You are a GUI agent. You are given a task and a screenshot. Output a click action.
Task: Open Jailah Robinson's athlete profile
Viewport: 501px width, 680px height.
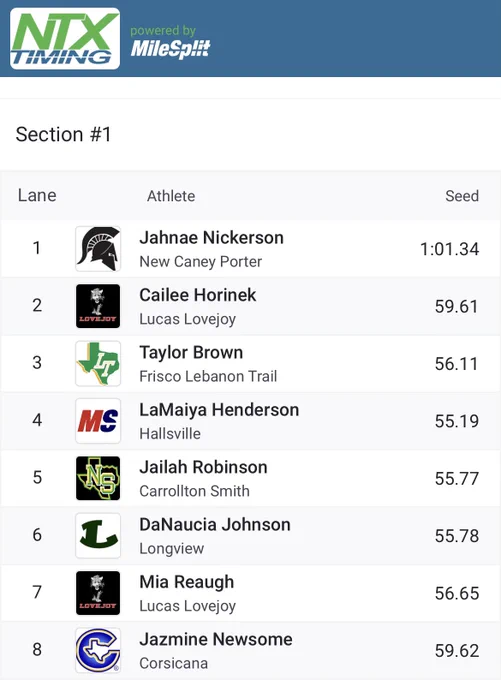203,467
